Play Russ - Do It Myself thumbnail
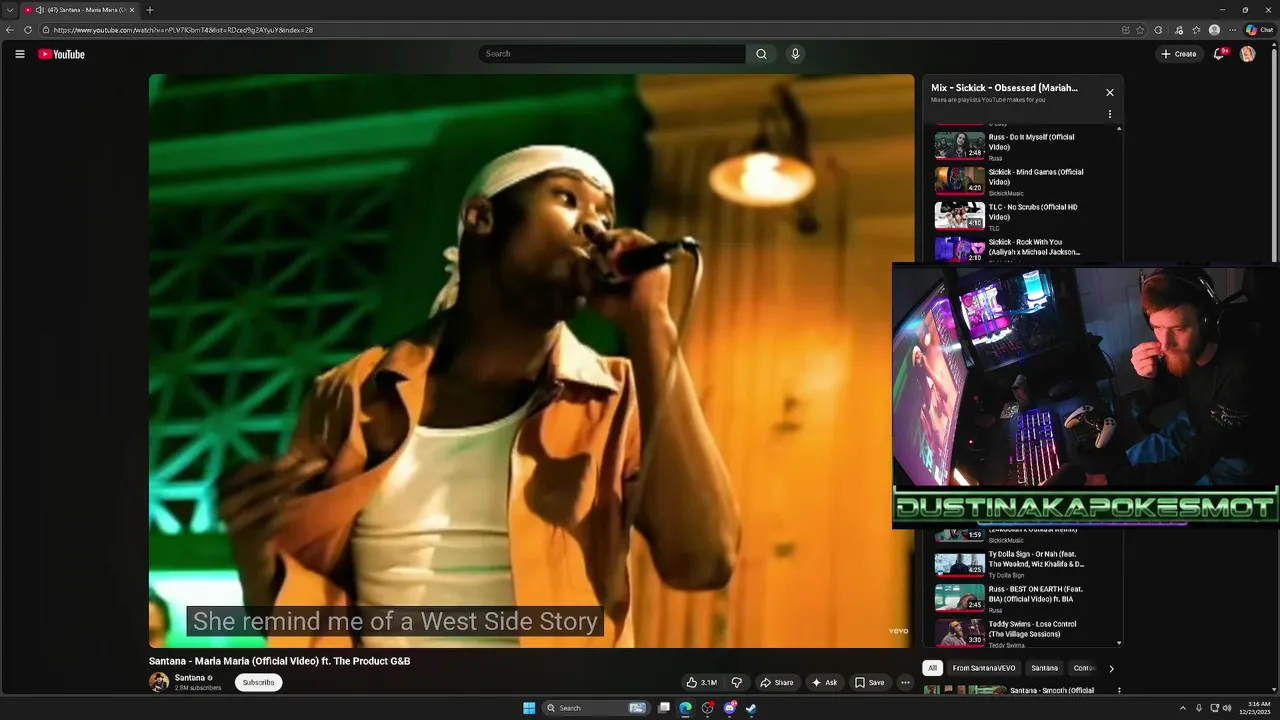1280x720 pixels. click(x=959, y=146)
